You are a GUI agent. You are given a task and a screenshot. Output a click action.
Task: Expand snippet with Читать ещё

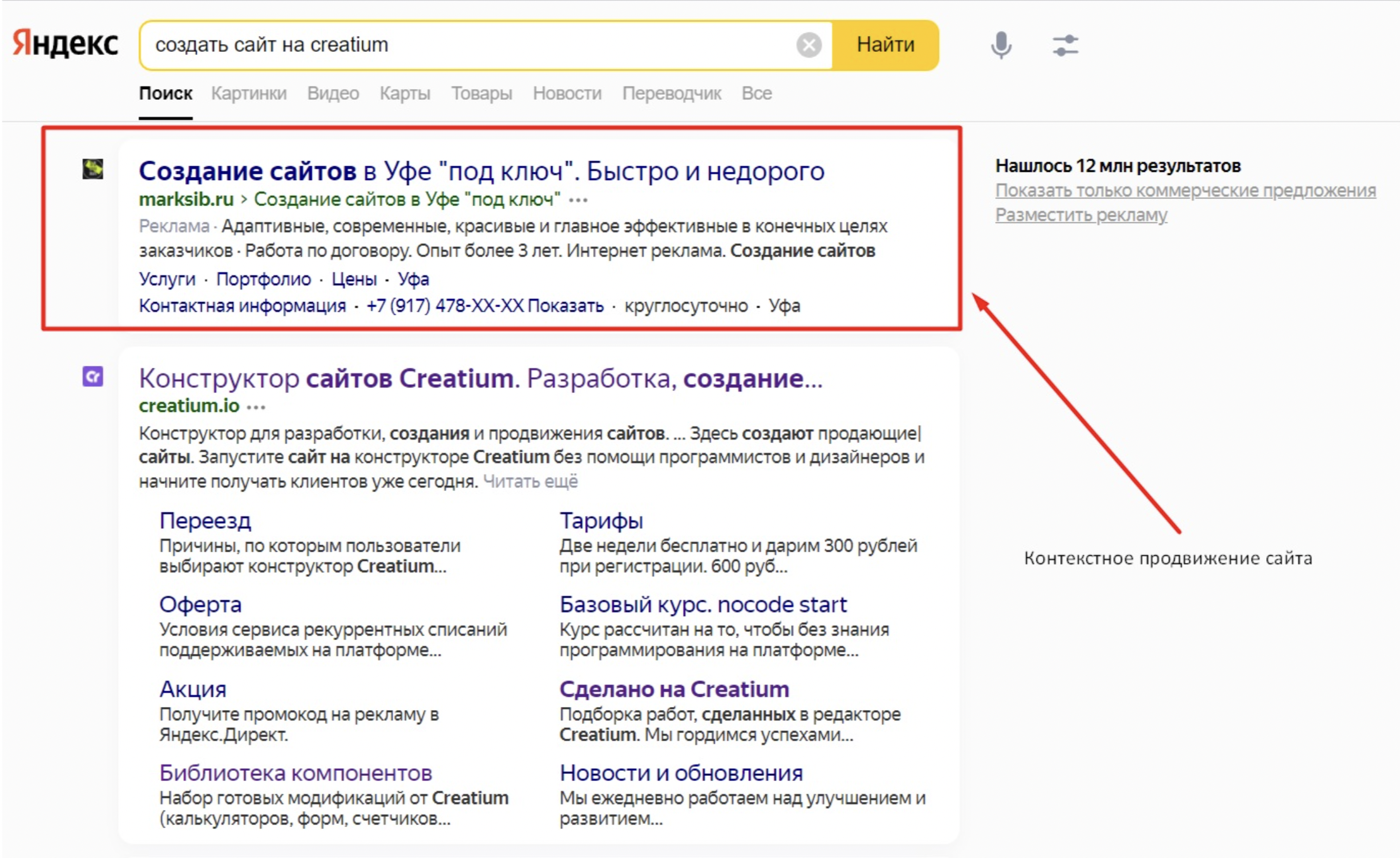point(531,481)
